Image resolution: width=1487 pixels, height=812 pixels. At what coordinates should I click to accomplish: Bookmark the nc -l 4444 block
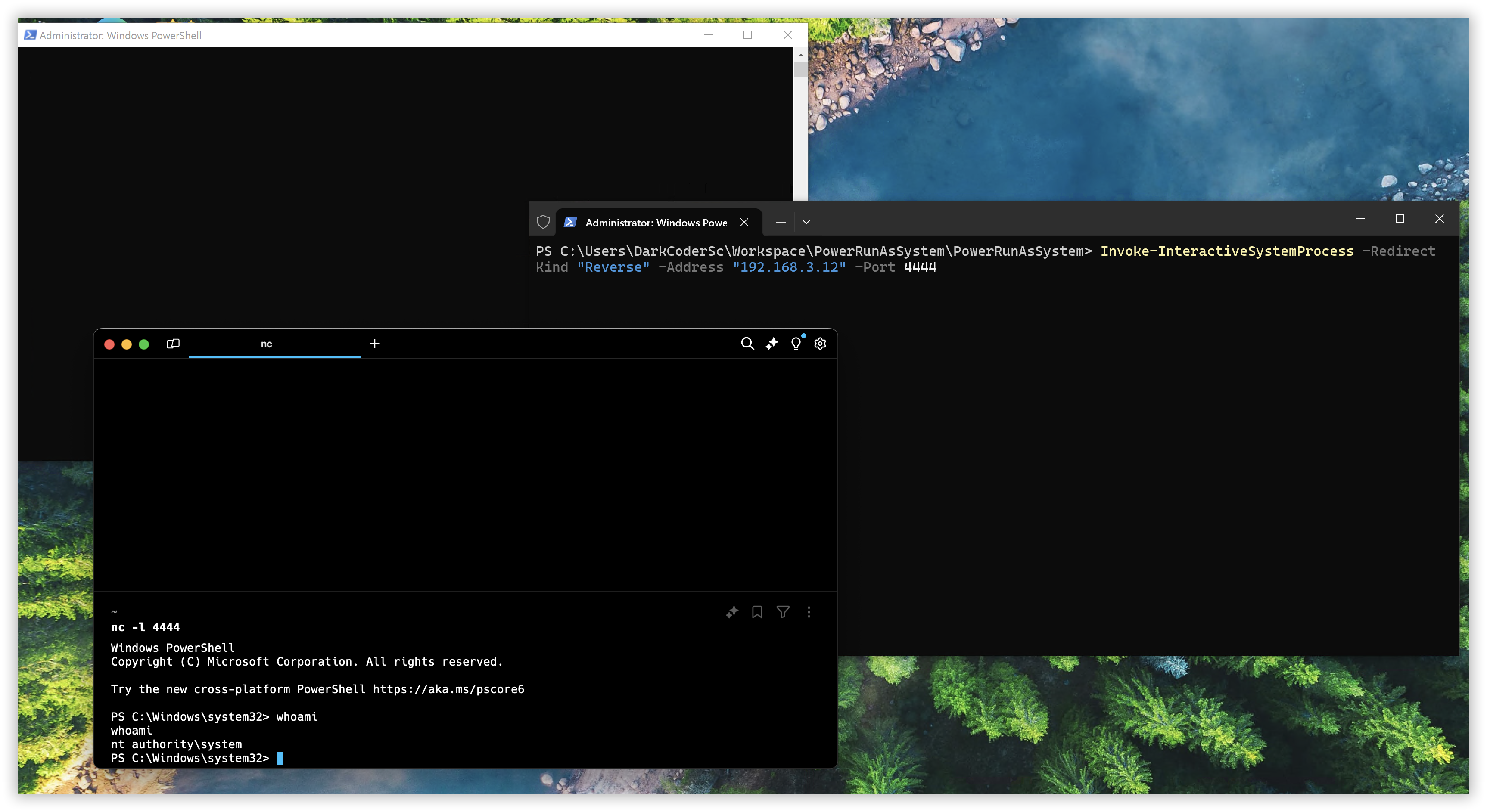[x=757, y=612]
